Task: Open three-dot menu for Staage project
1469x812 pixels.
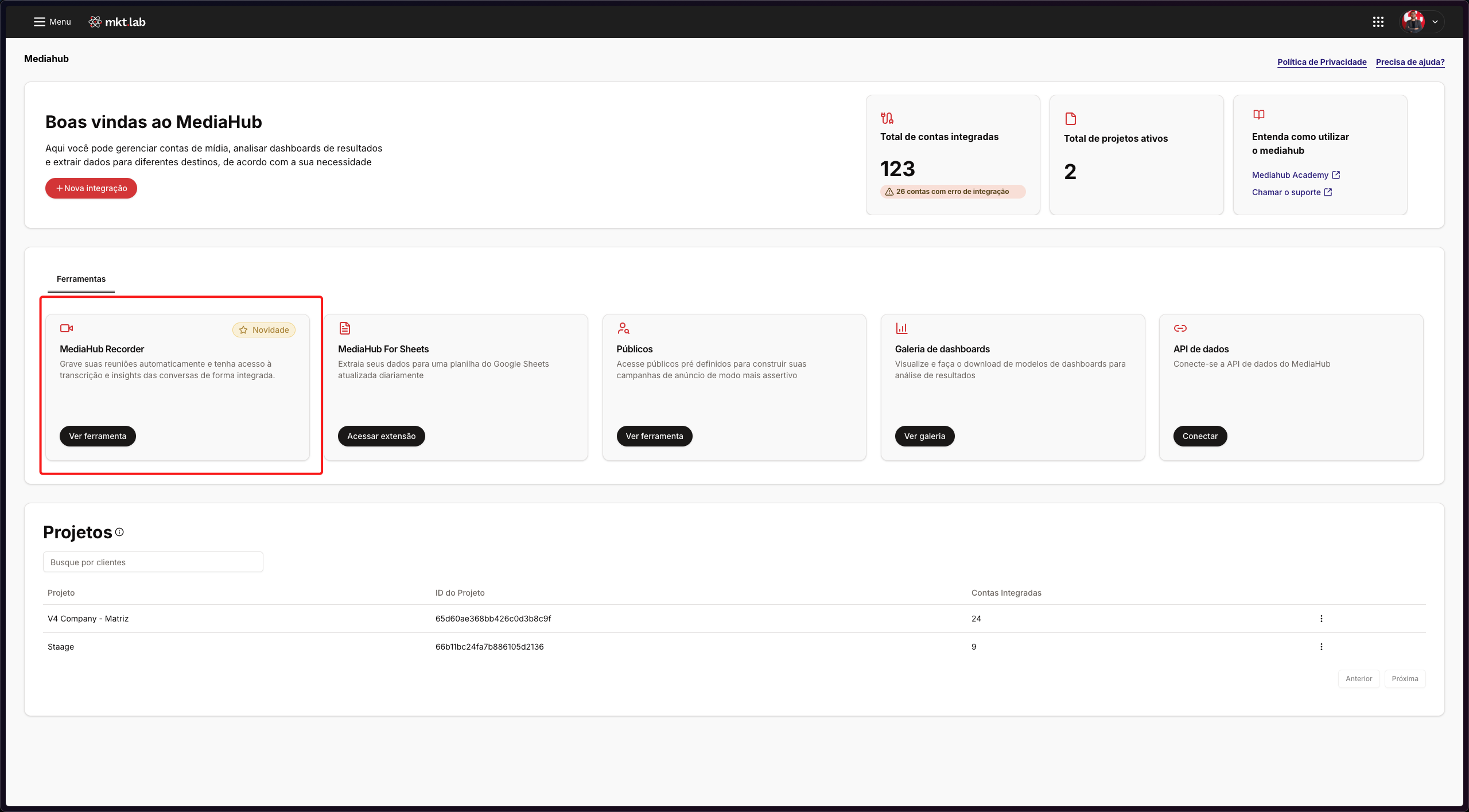Action: (x=1321, y=647)
